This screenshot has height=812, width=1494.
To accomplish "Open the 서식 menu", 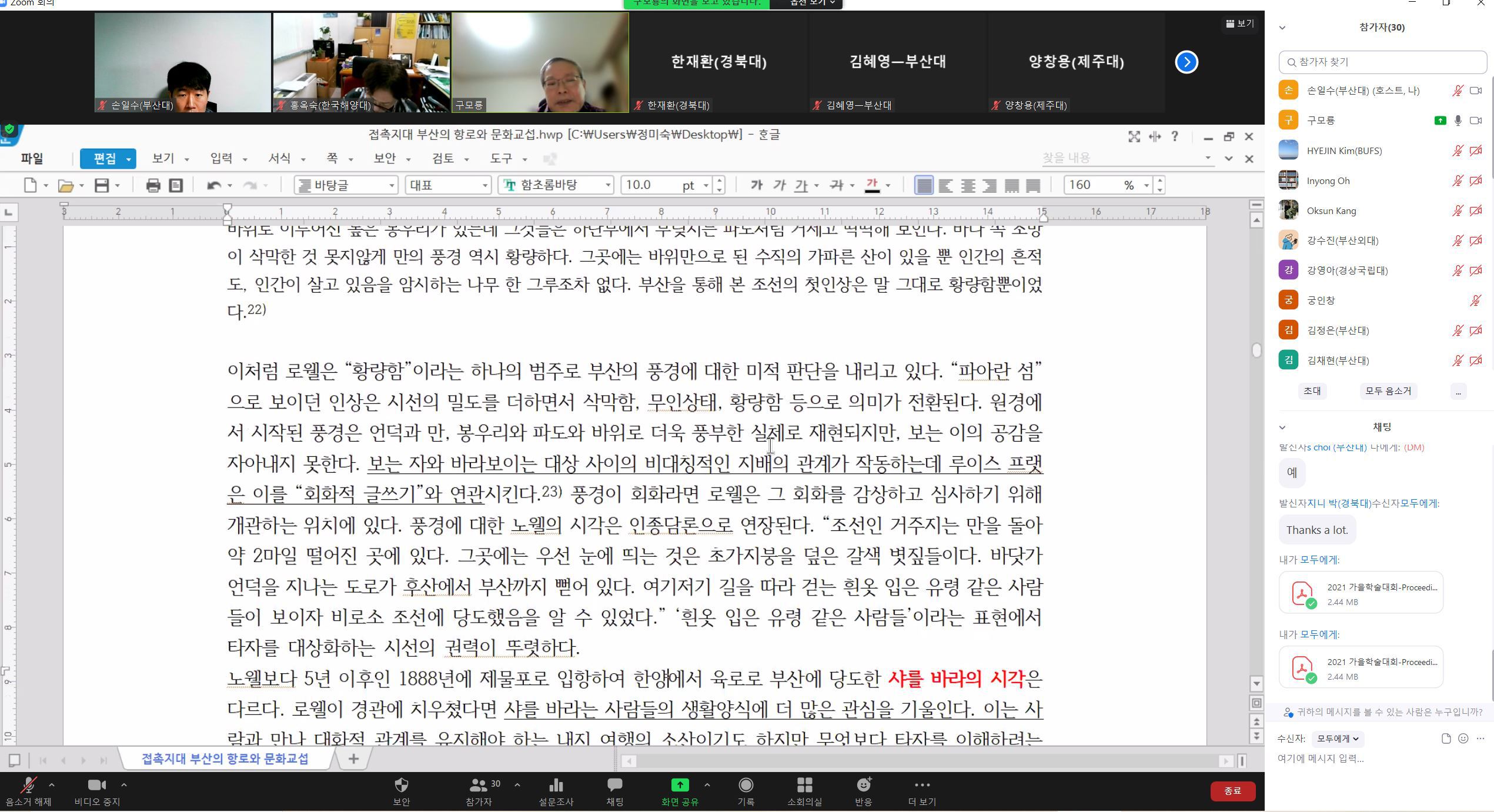I will pos(280,159).
